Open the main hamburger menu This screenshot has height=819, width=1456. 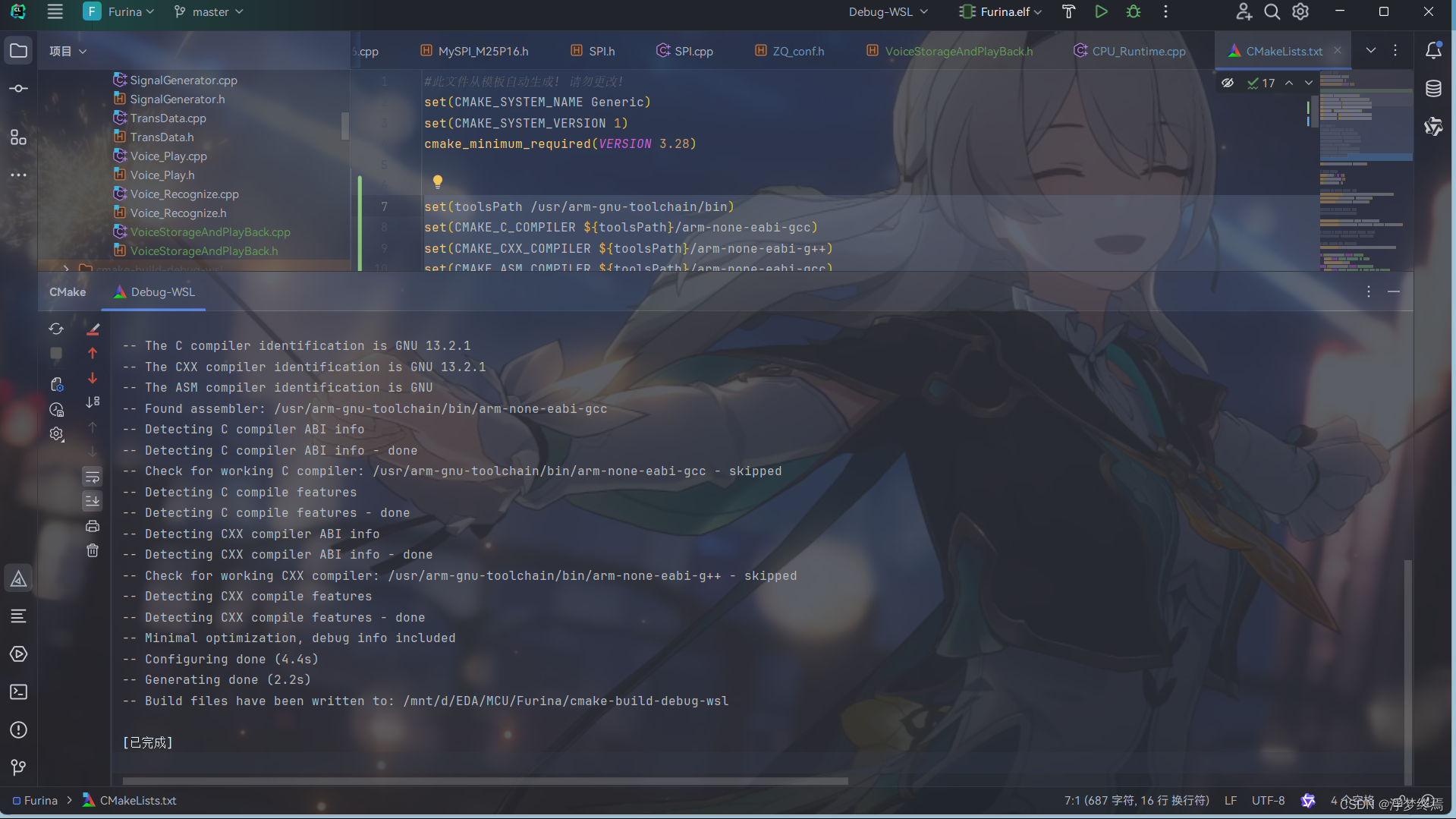tap(55, 11)
